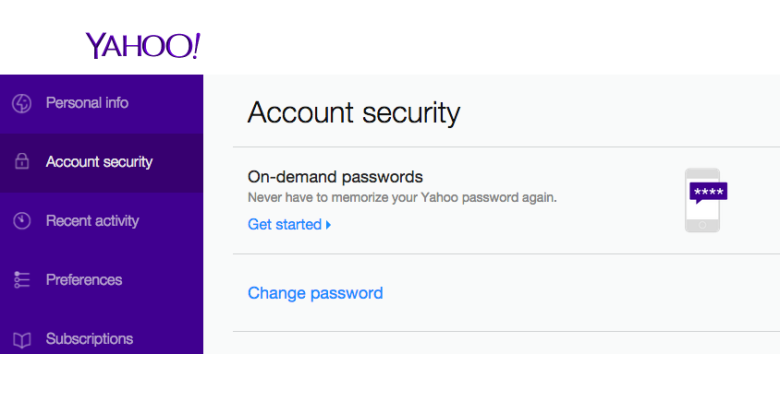Click the purple asterisks speech bubble
Screen dimensions: 780x400
(x=708, y=191)
